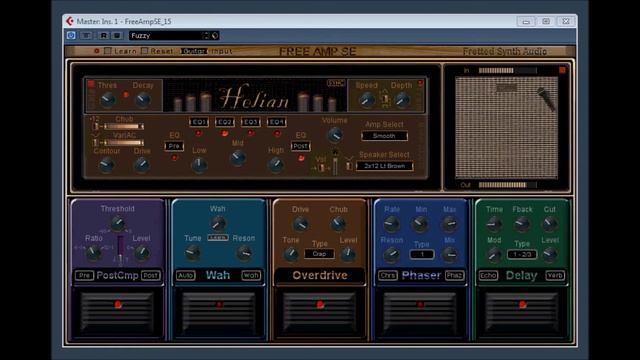The height and width of the screenshot is (360, 640).
Task: Stomp the Overdrive footswitch
Action: click(320, 313)
